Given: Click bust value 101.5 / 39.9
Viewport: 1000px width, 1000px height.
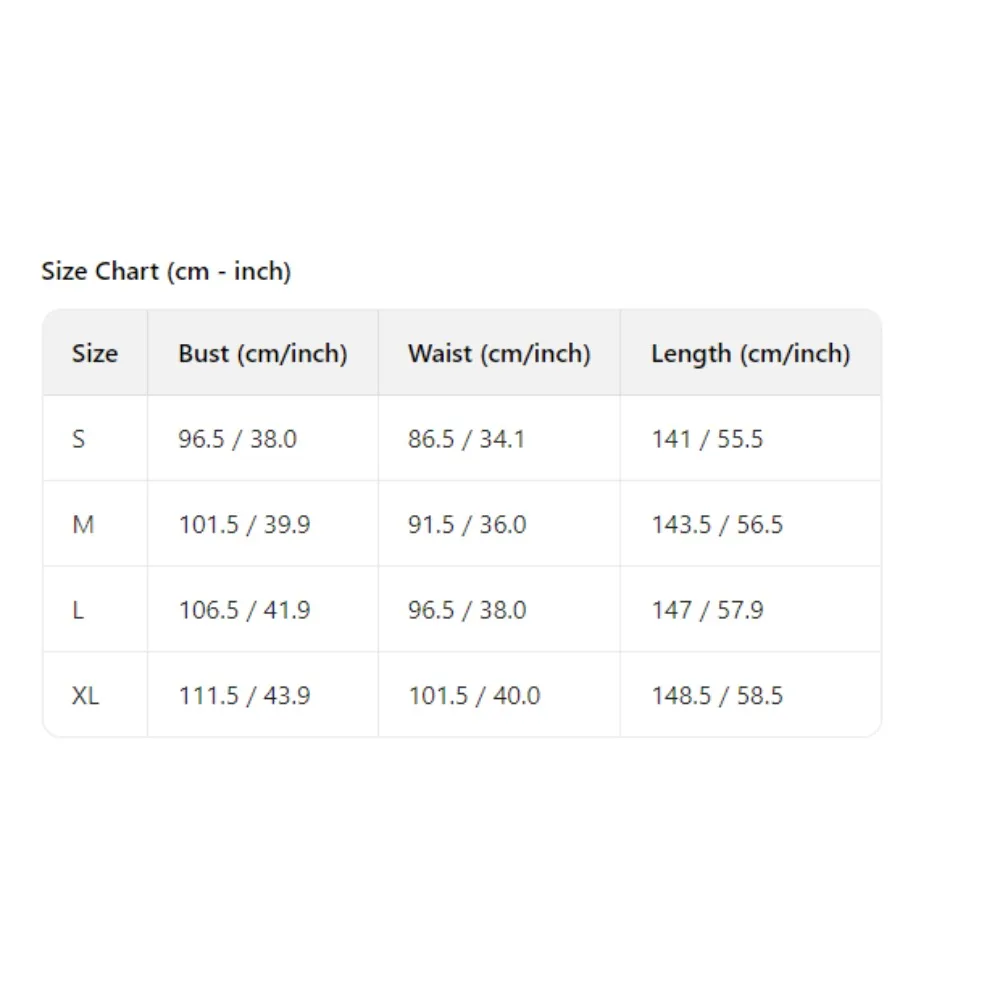Looking at the screenshot, I should click(244, 524).
